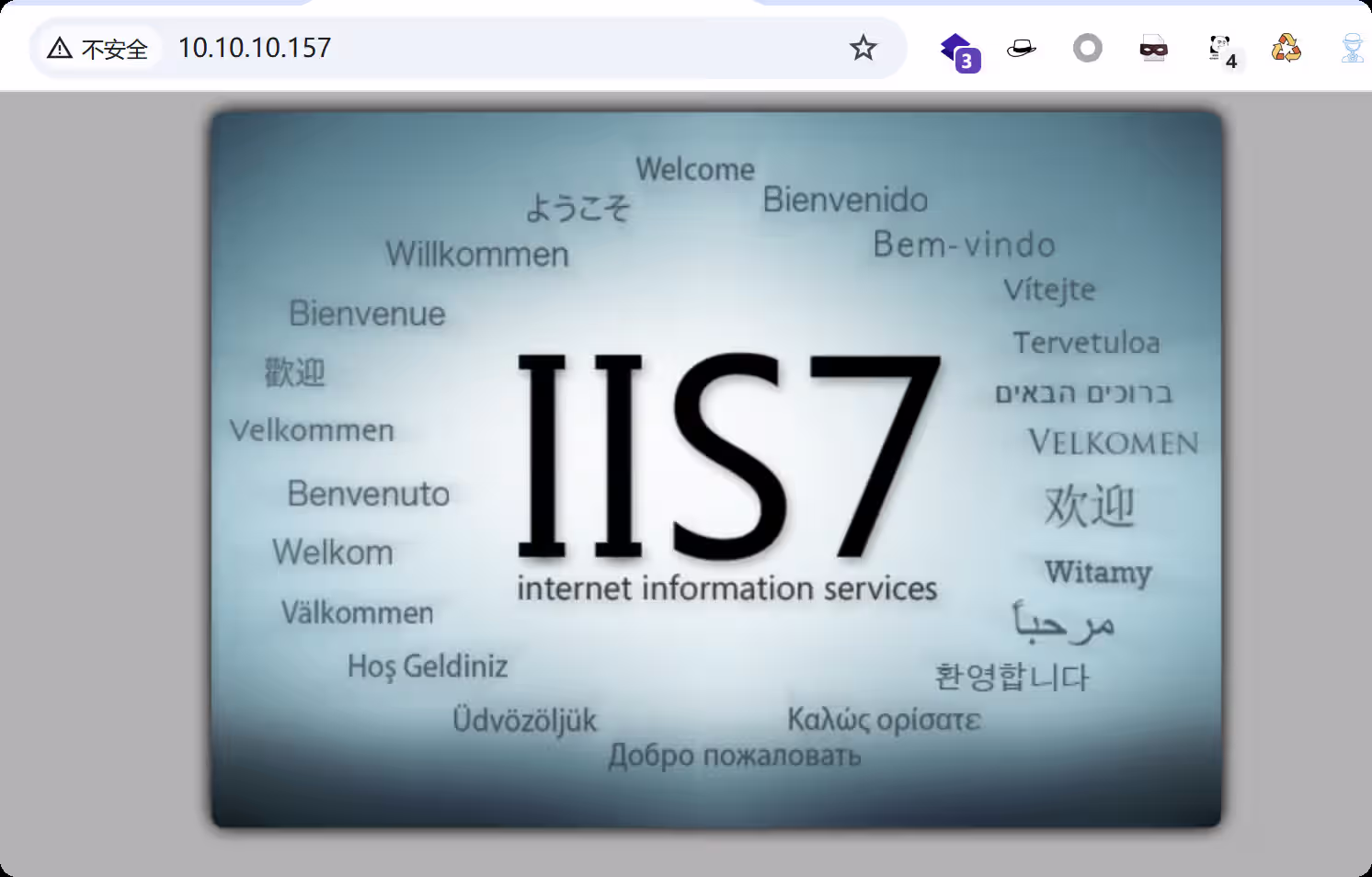Click the badge 4 counter on the panda extension
This screenshot has width=1372, height=877.
(1232, 62)
